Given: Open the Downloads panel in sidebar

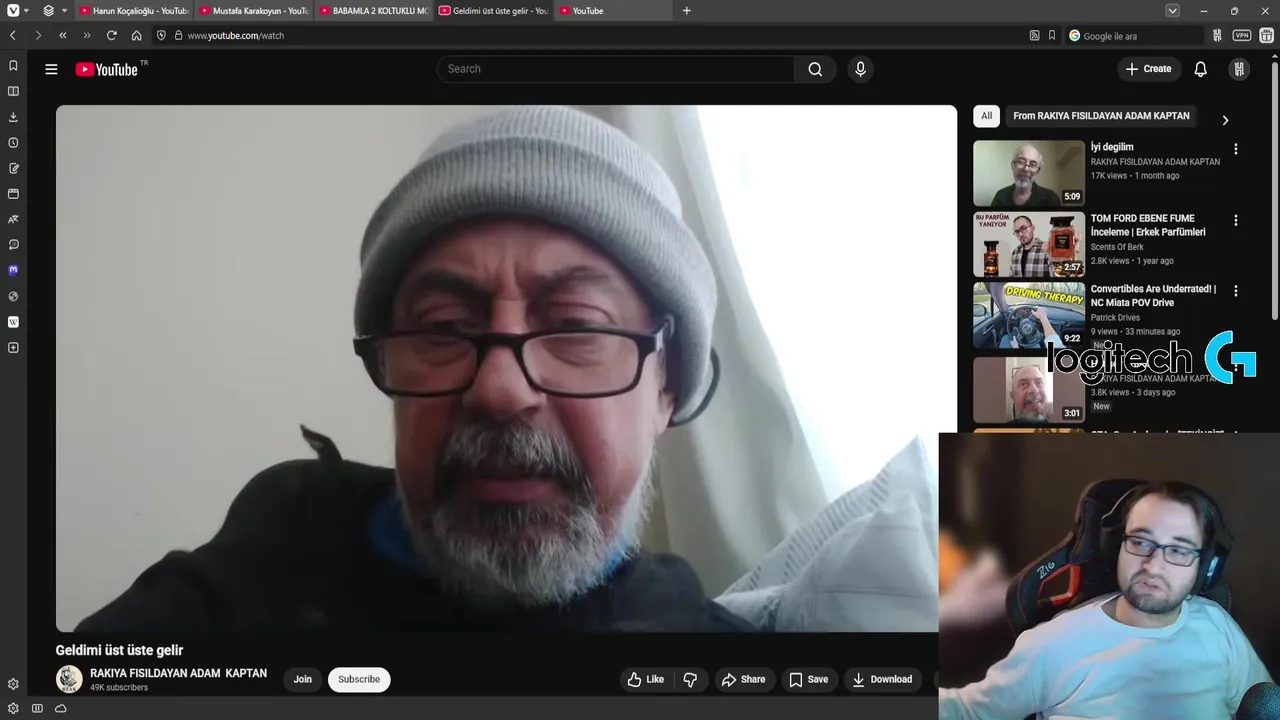Looking at the screenshot, I should 13,117.
